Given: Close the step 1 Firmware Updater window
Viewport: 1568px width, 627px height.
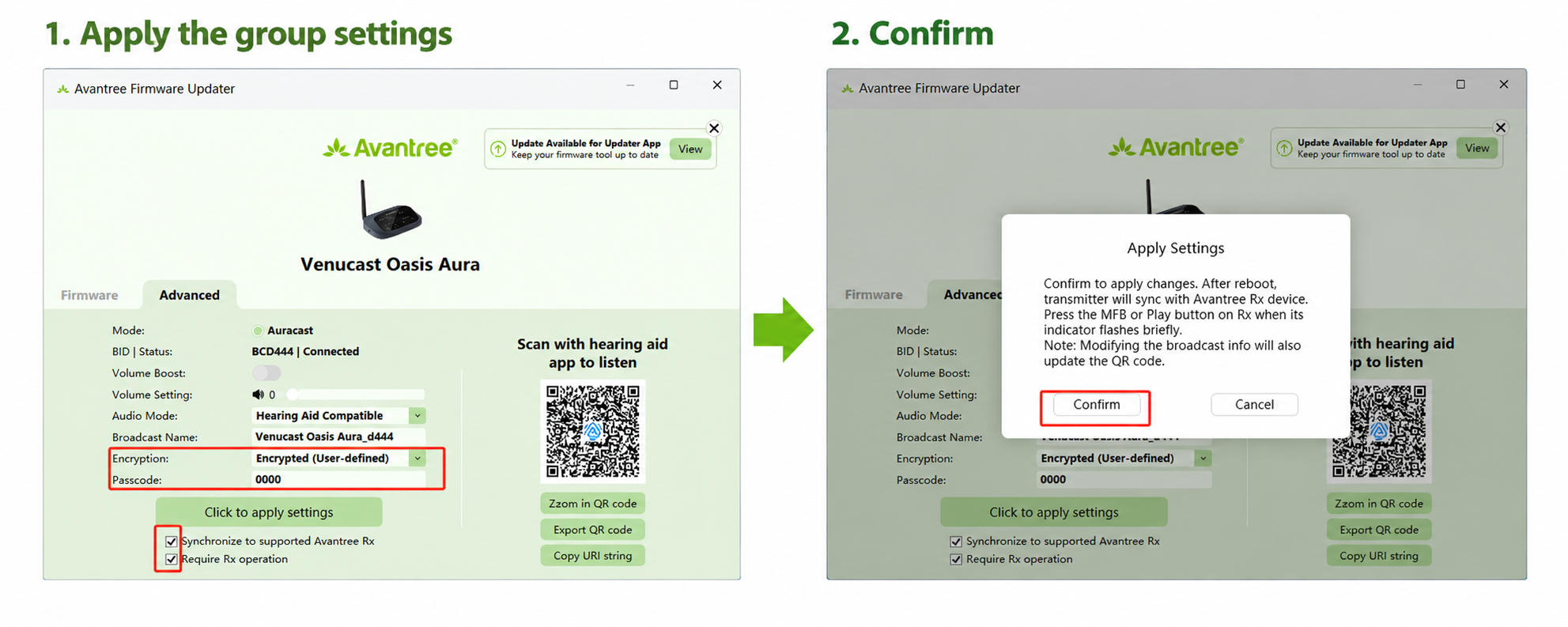Looking at the screenshot, I should point(717,85).
